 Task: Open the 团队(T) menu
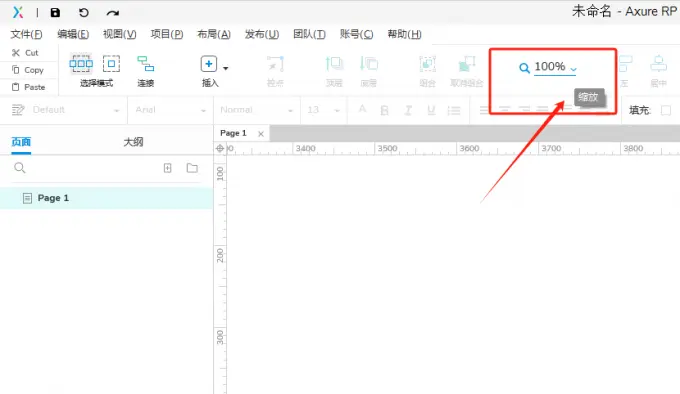coord(309,34)
